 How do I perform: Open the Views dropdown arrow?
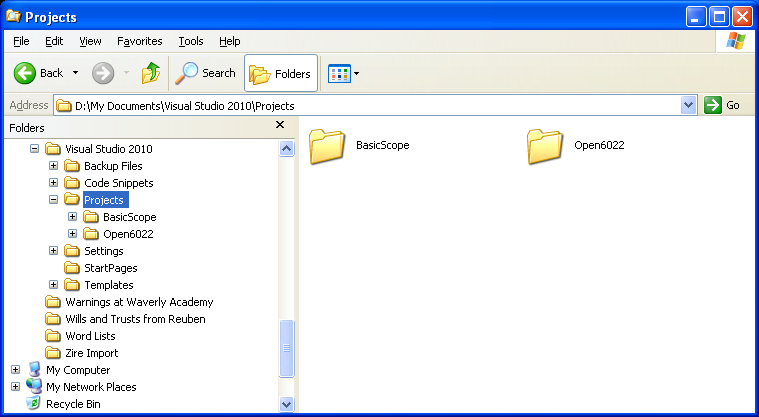tap(357, 74)
